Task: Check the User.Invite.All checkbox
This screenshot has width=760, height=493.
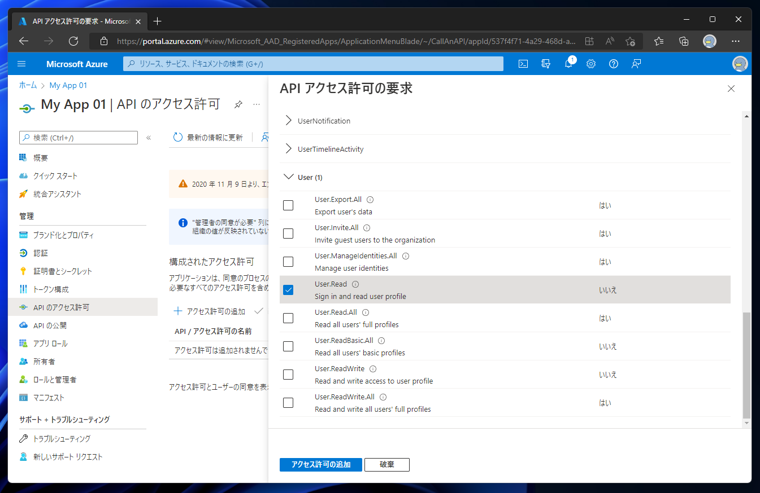Action: click(288, 234)
